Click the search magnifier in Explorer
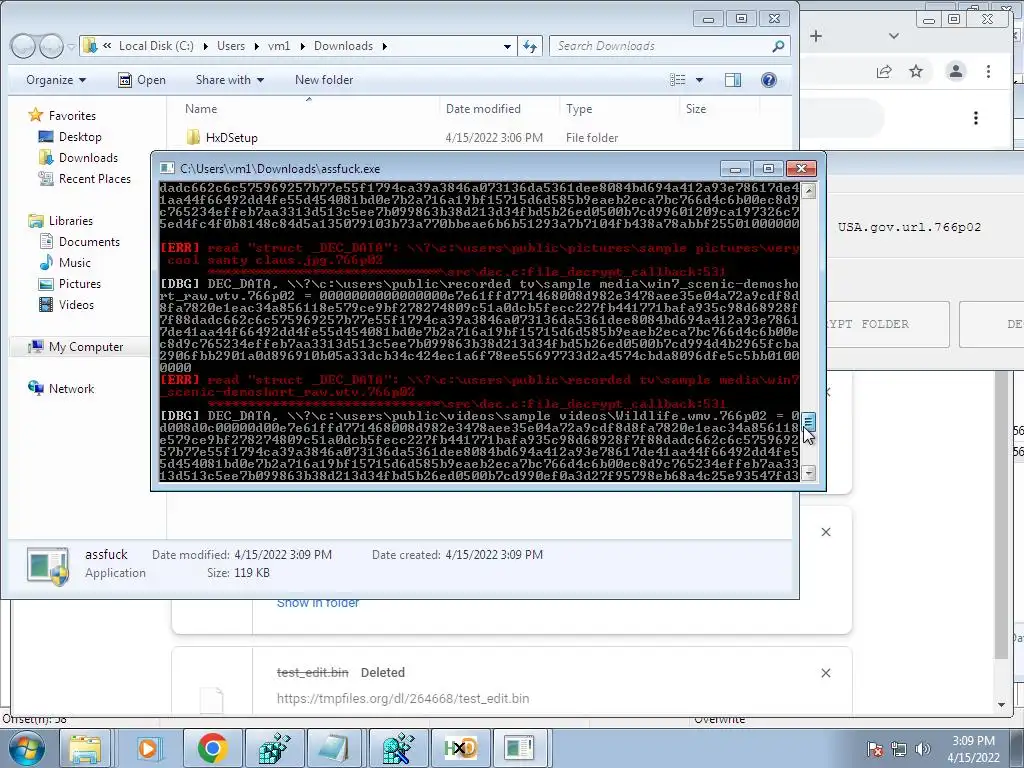This screenshot has height=768, width=1024. click(x=777, y=46)
